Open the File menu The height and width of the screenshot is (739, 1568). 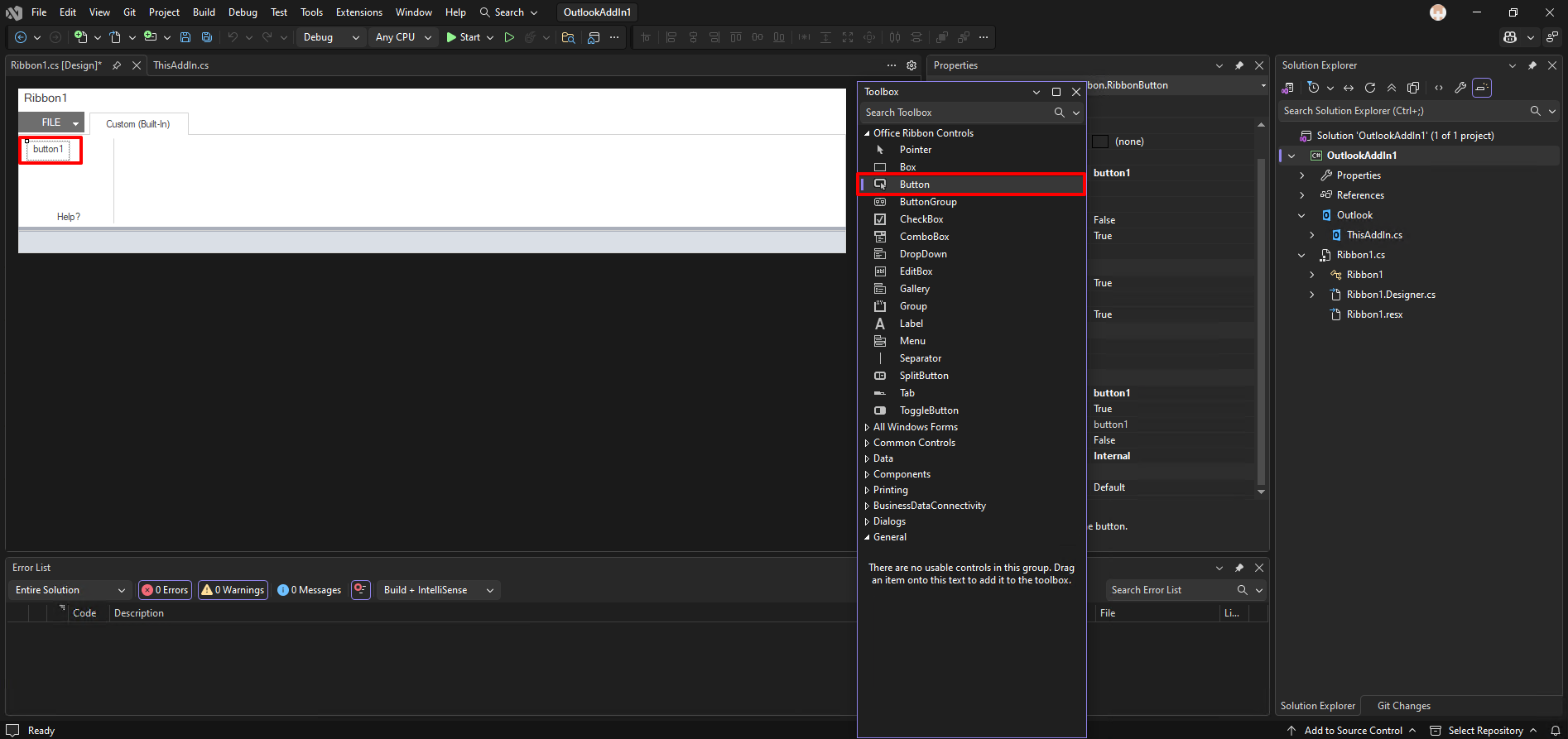[39, 12]
